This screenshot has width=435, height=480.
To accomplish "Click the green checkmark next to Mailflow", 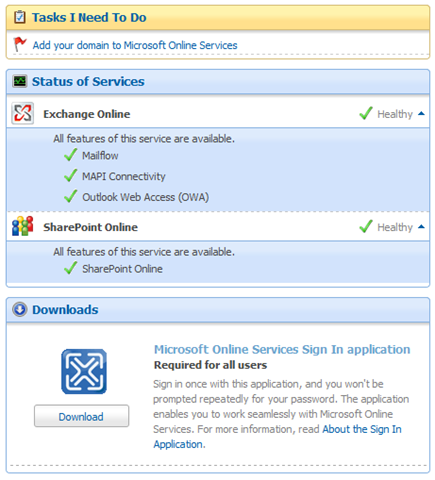I will [71, 155].
